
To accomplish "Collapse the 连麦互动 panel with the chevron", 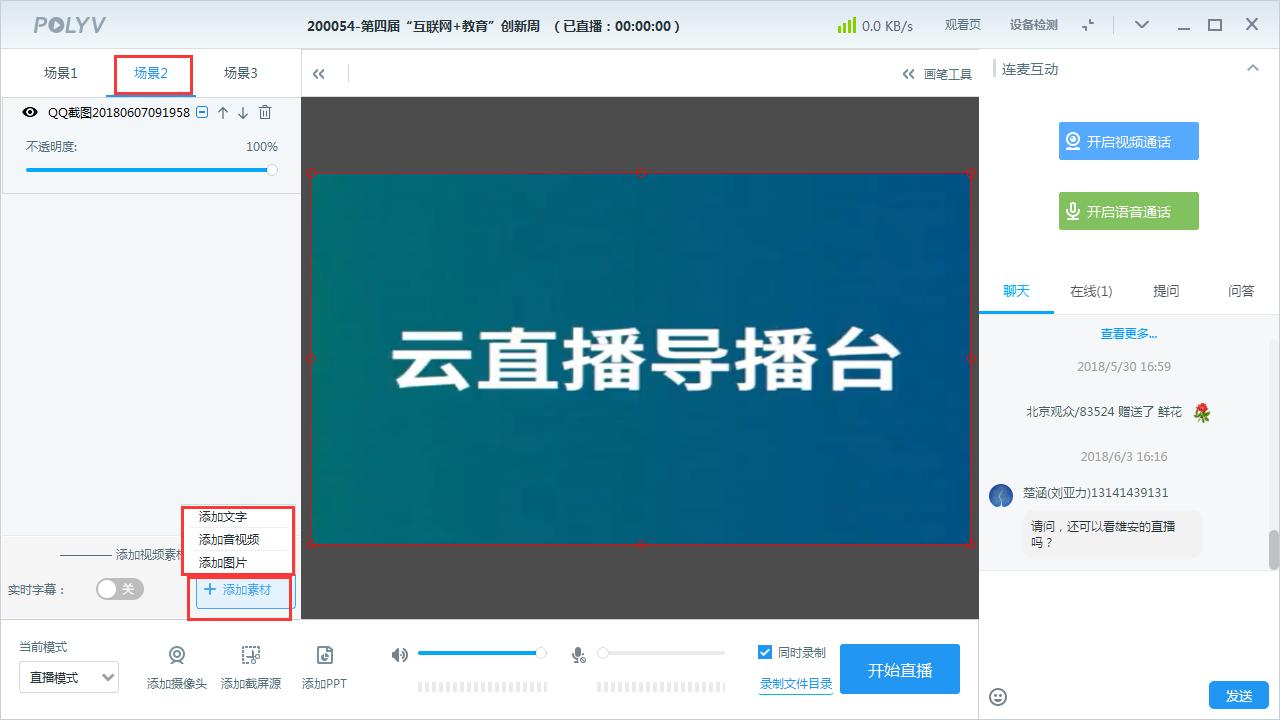I will tap(1253, 68).
